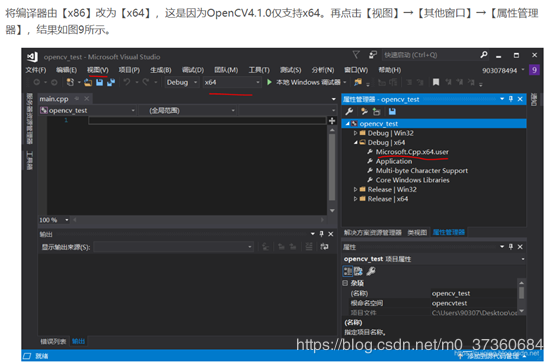Click the wrench Properties icon in Property Manager
This screenshot has height=364, width=554.
point(349,112)
